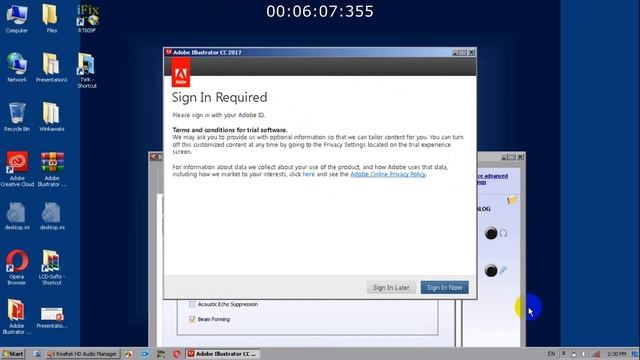Select the desktop.ini file under WinRAR archive
This screenshot has width=640, height=360.
pos(52,216)
